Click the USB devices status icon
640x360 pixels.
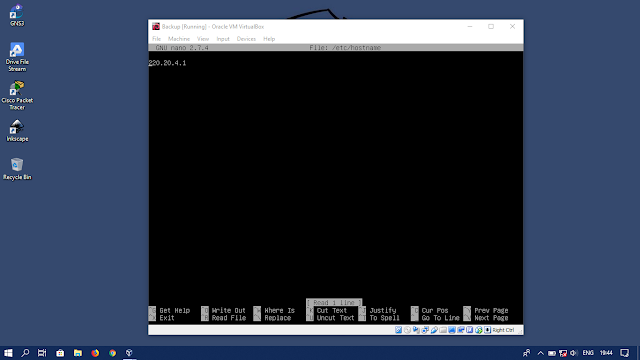click(x=434, y=330)
